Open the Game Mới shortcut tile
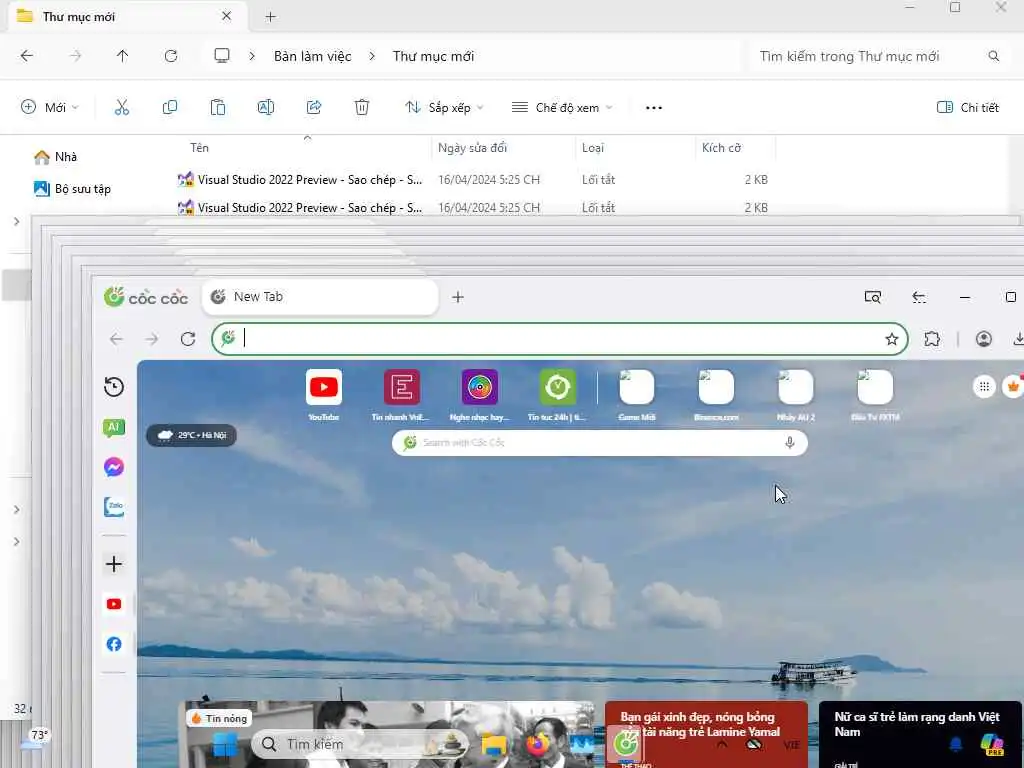The image size is (1024, 768). click(637, 394)
